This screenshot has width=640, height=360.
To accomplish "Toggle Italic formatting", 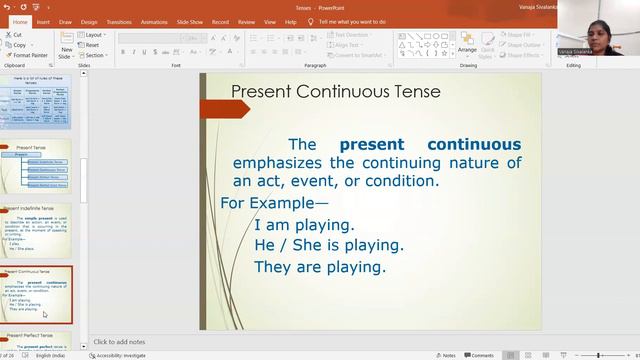I will [133, 52].
